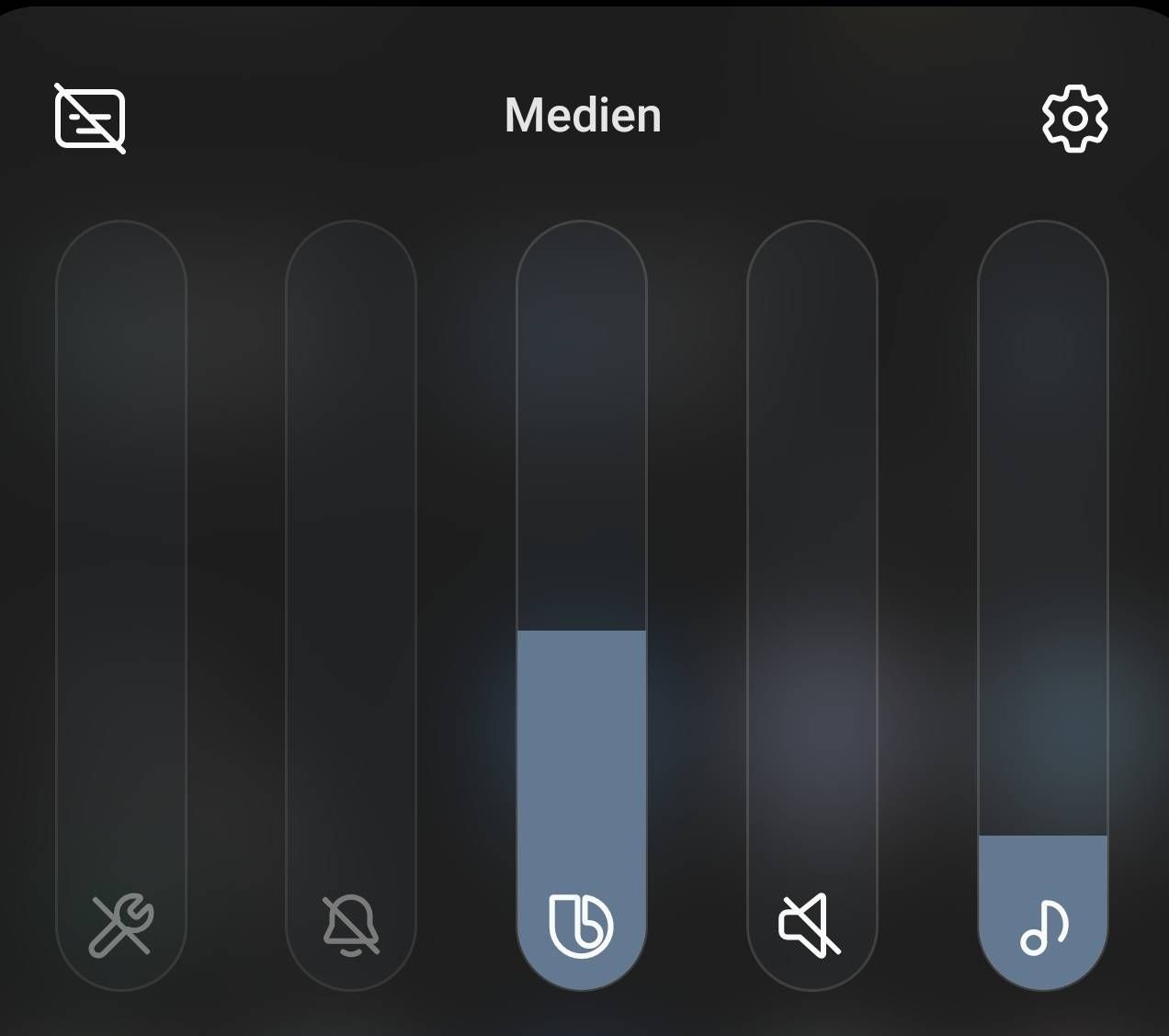Toggle the live caption icon
Viewport: 1169px width, 1036px height.
click(x=90, y=118)
